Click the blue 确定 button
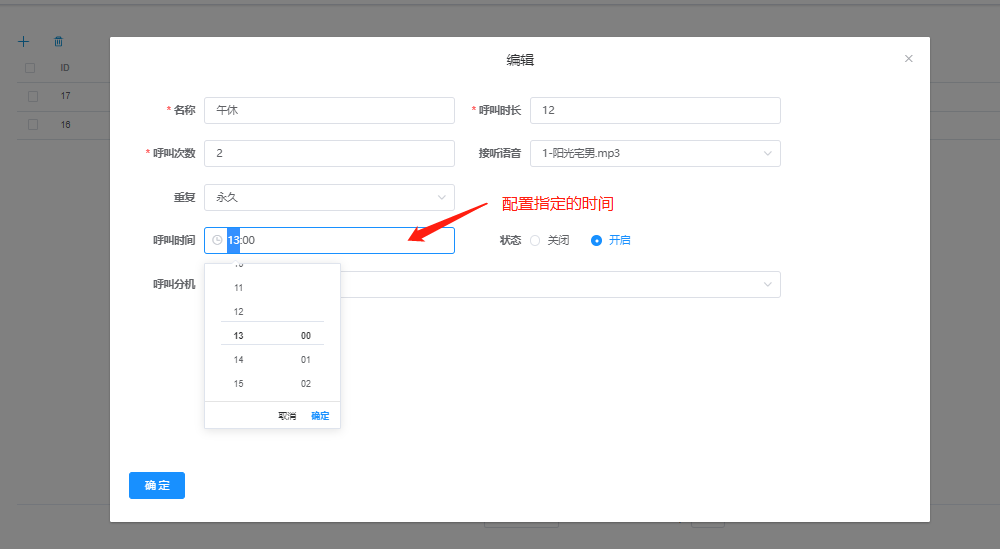This screenshot has height=549, width=1000. click(157, 485)
